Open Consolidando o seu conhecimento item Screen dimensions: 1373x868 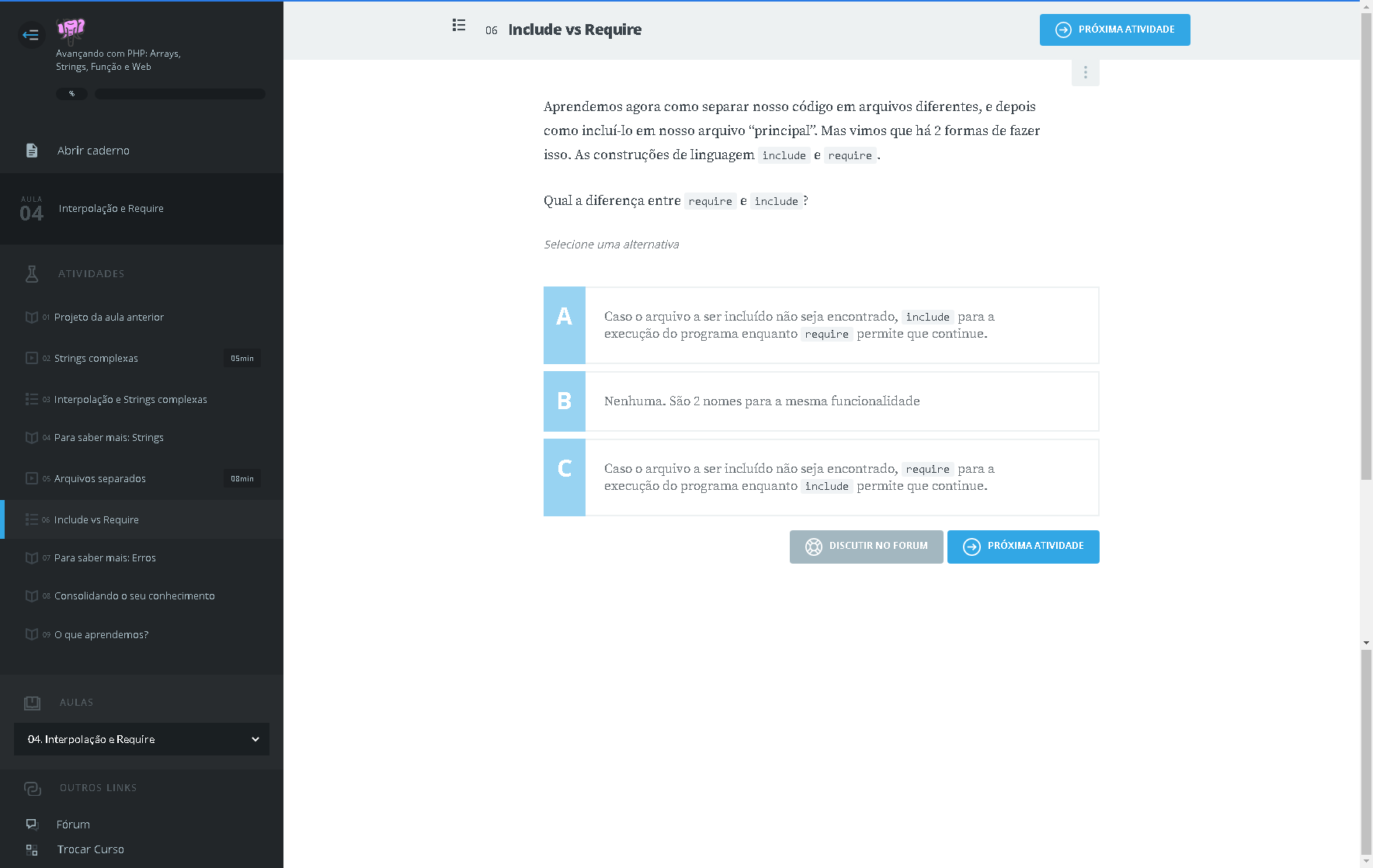click(134, 595)
